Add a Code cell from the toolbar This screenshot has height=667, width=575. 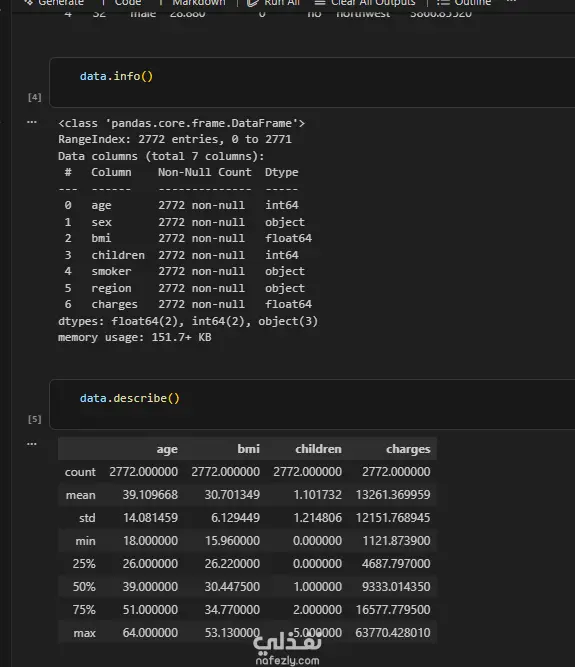click(x=121, y=3)
